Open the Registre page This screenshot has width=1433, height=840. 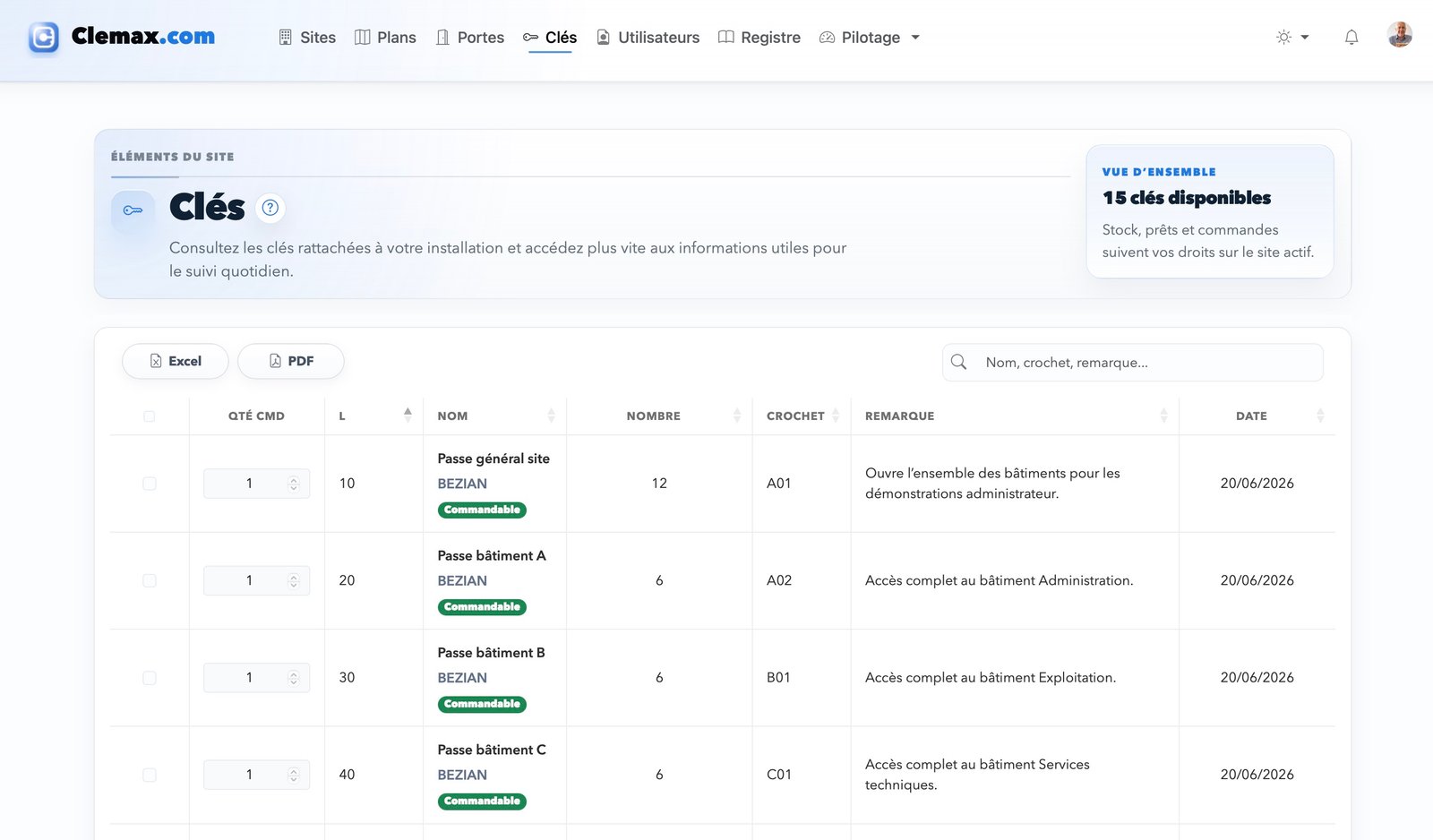759,38
